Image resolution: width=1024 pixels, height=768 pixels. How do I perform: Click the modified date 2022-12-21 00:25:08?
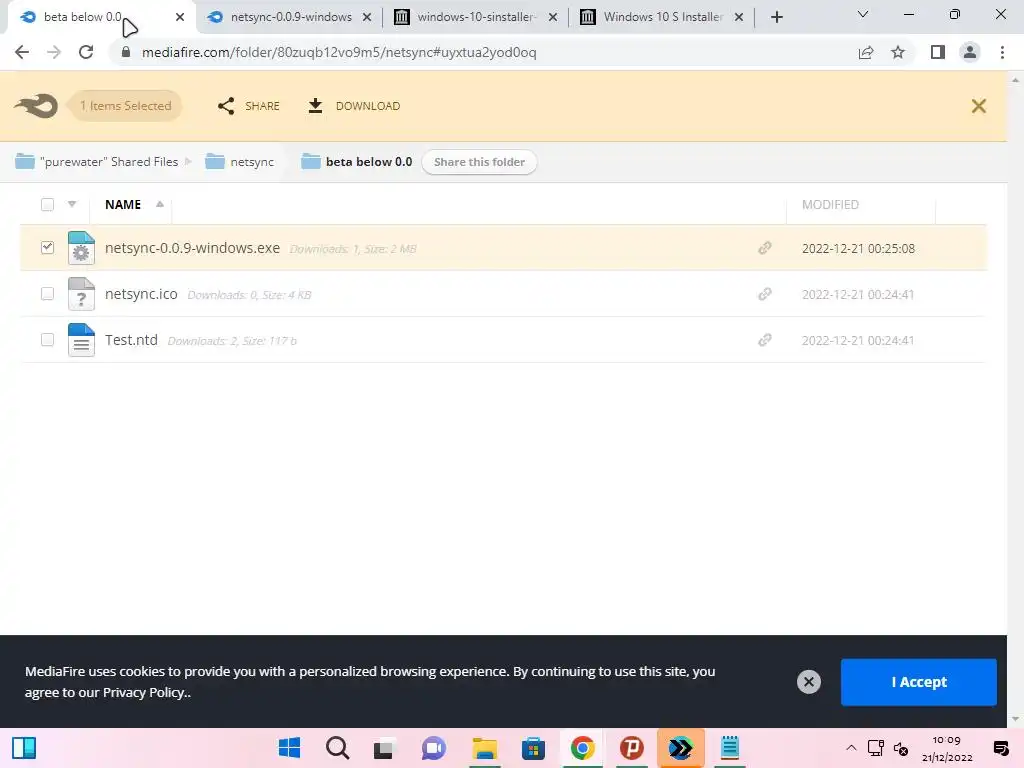(858, 248)
